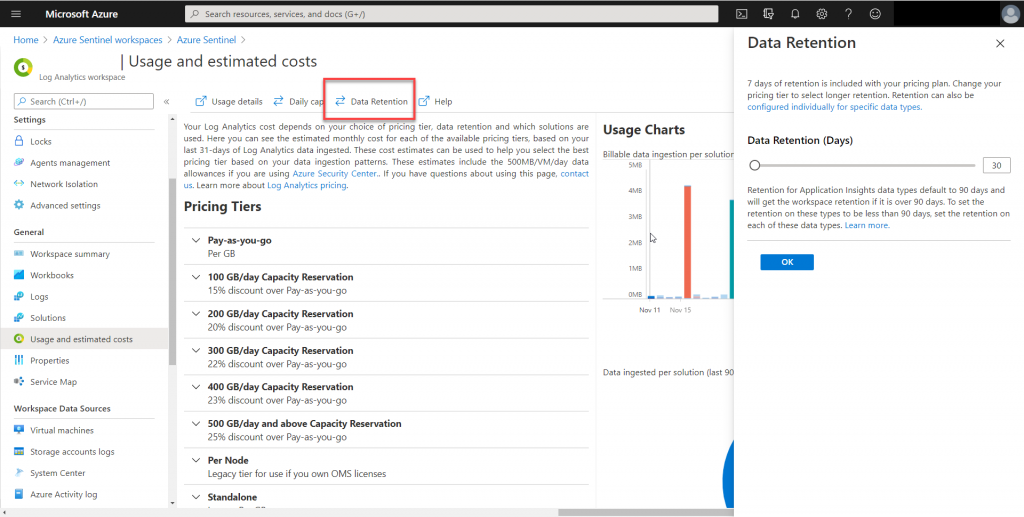Screen dimensions: 1024x517
Task: Open the help question mark icon
Action: coord(848,14)
